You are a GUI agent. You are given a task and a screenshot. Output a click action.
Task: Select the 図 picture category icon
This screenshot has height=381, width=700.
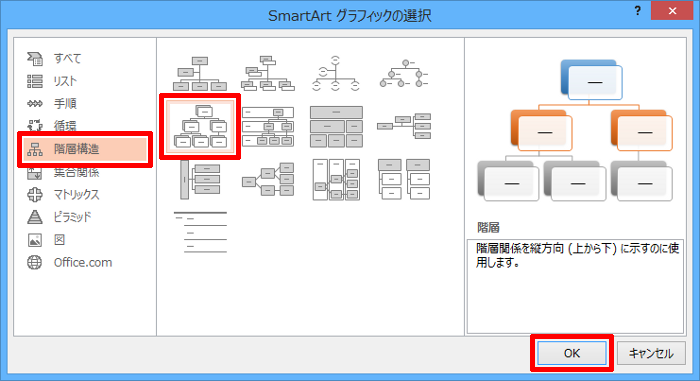click(35, 240)
